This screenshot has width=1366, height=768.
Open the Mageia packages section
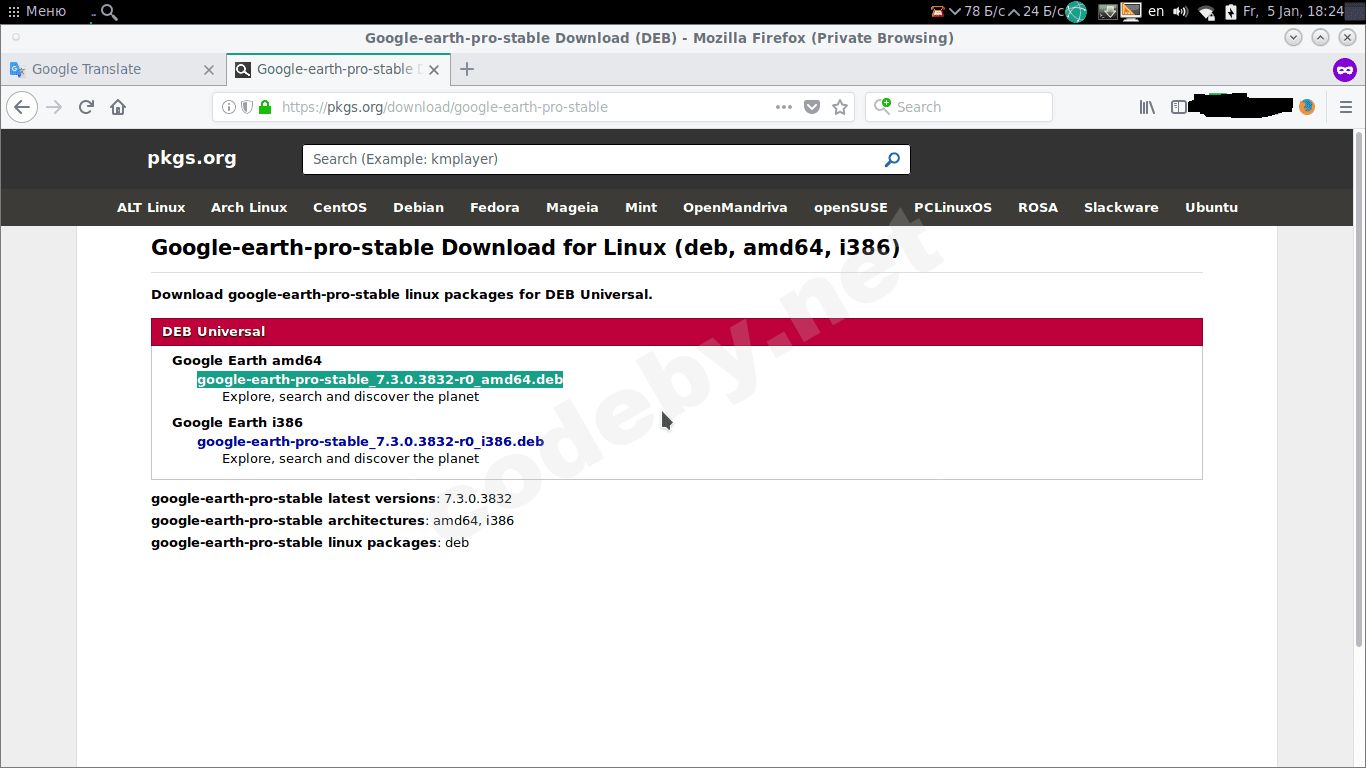pos(572,208)
